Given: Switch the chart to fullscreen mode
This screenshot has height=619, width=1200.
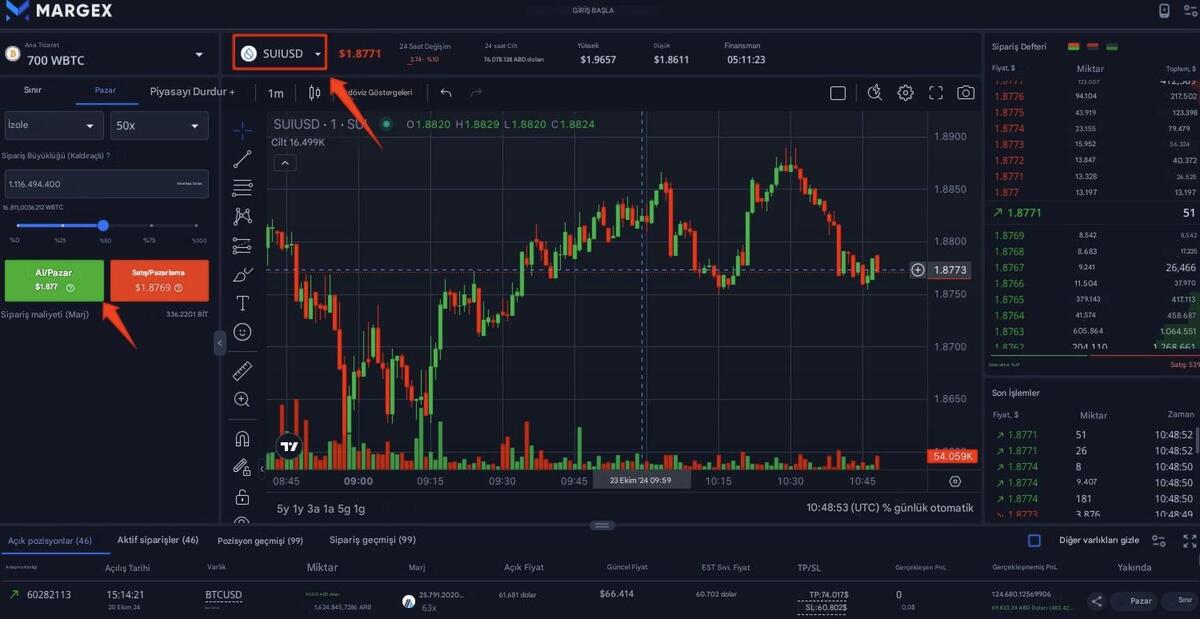Looking at the screenshot, I should tap(936, 93).
